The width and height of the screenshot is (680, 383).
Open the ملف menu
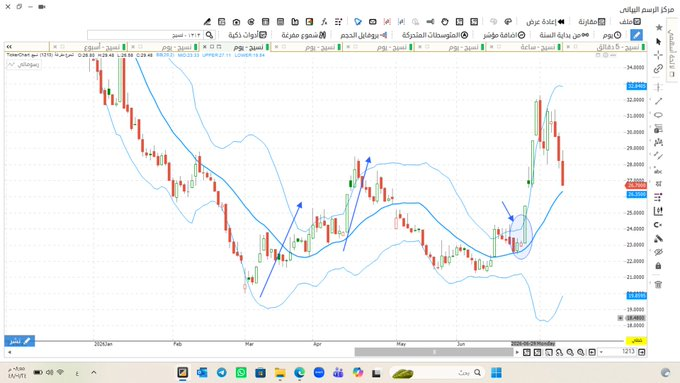[x=630, y=22]
